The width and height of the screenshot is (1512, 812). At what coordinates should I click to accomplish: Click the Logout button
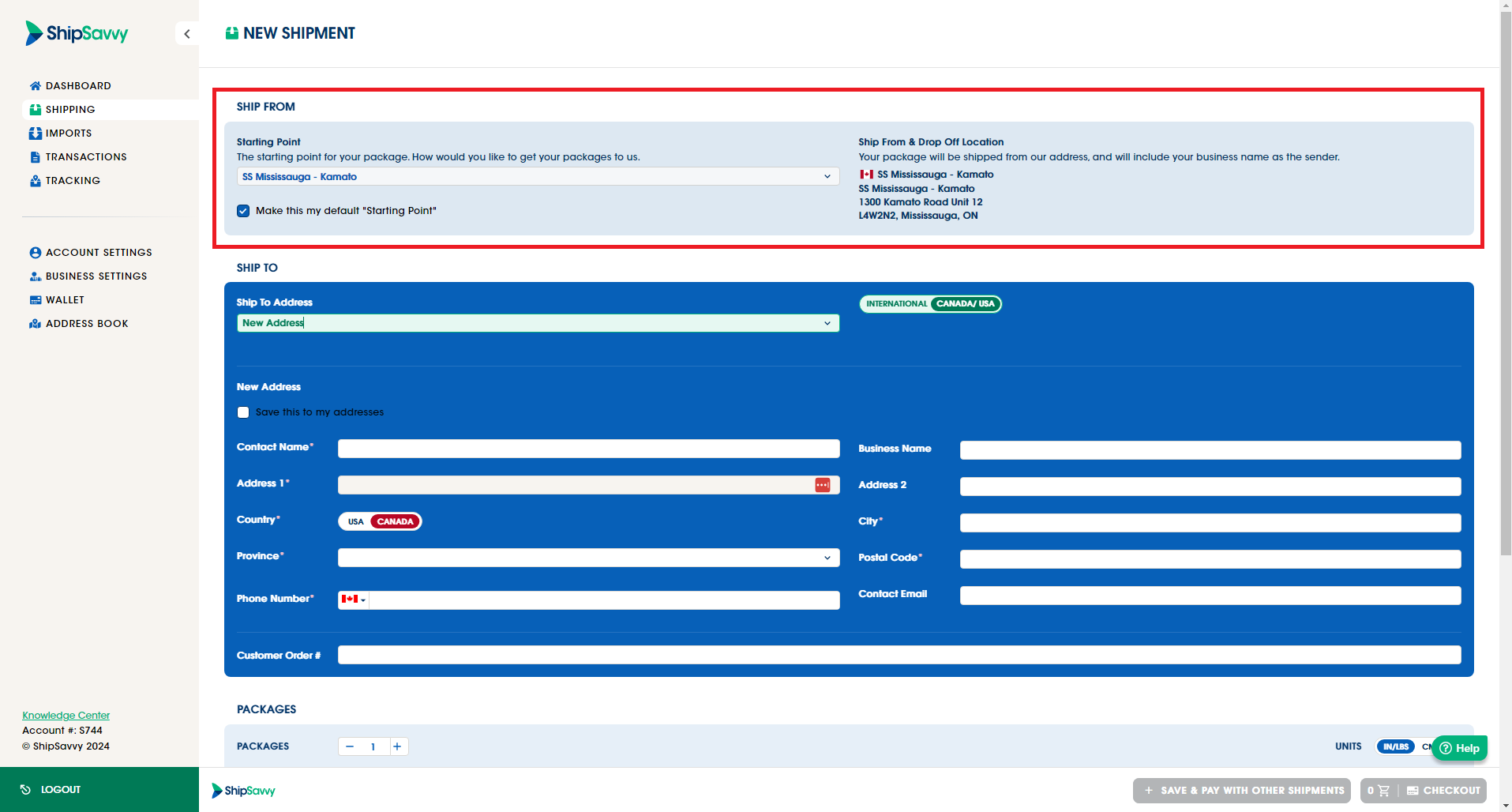pyautogui.click(x=99, y=790)
